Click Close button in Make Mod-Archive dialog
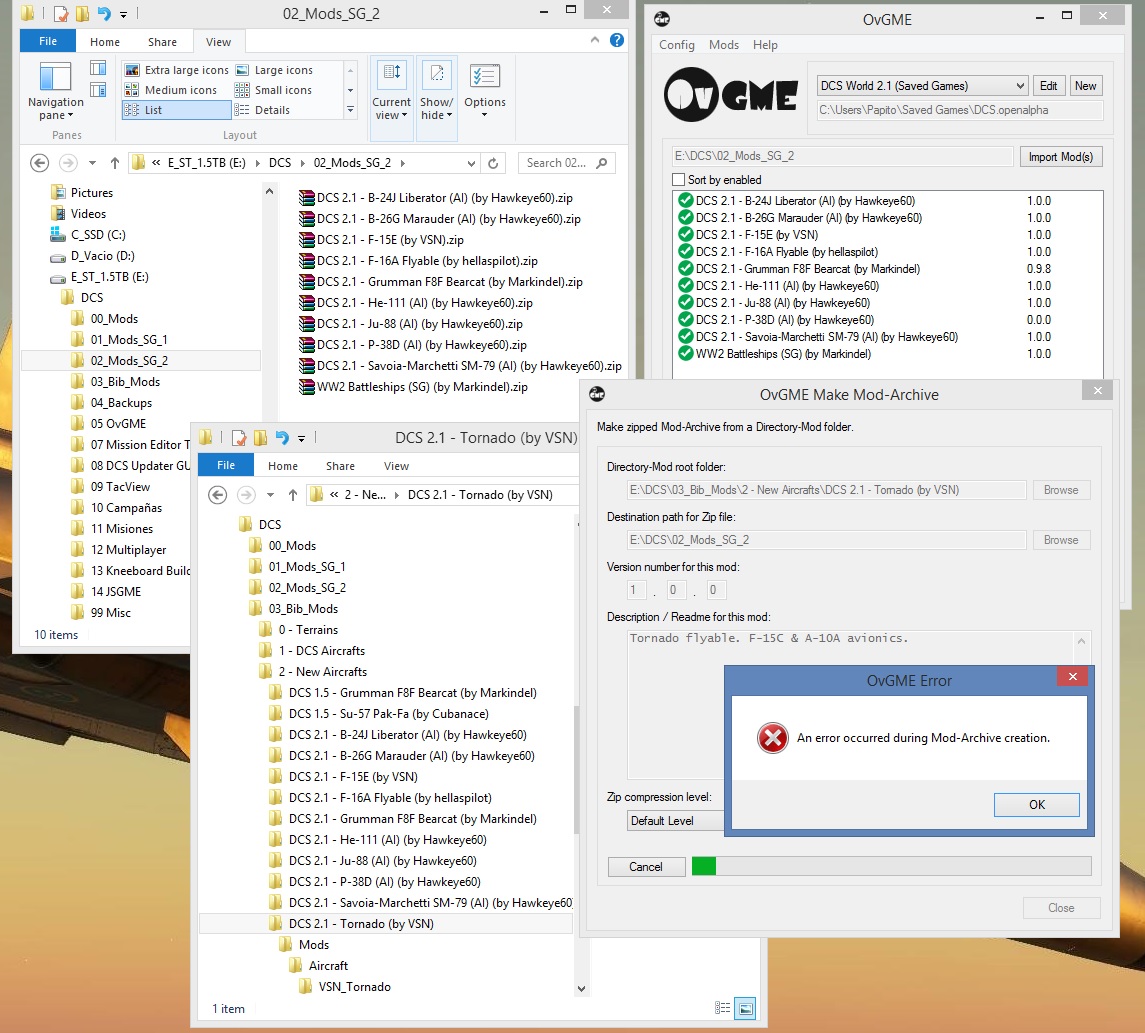Screen dimensions: 1145x1033 point(1061,908)
